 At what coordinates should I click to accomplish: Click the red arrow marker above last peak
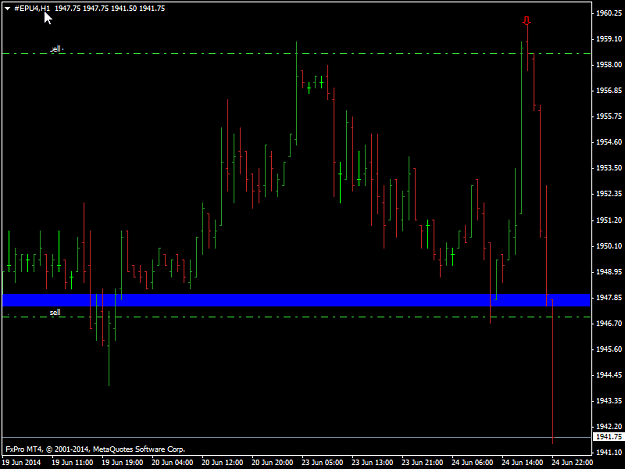pyautogui.click(x=527, y=21)
